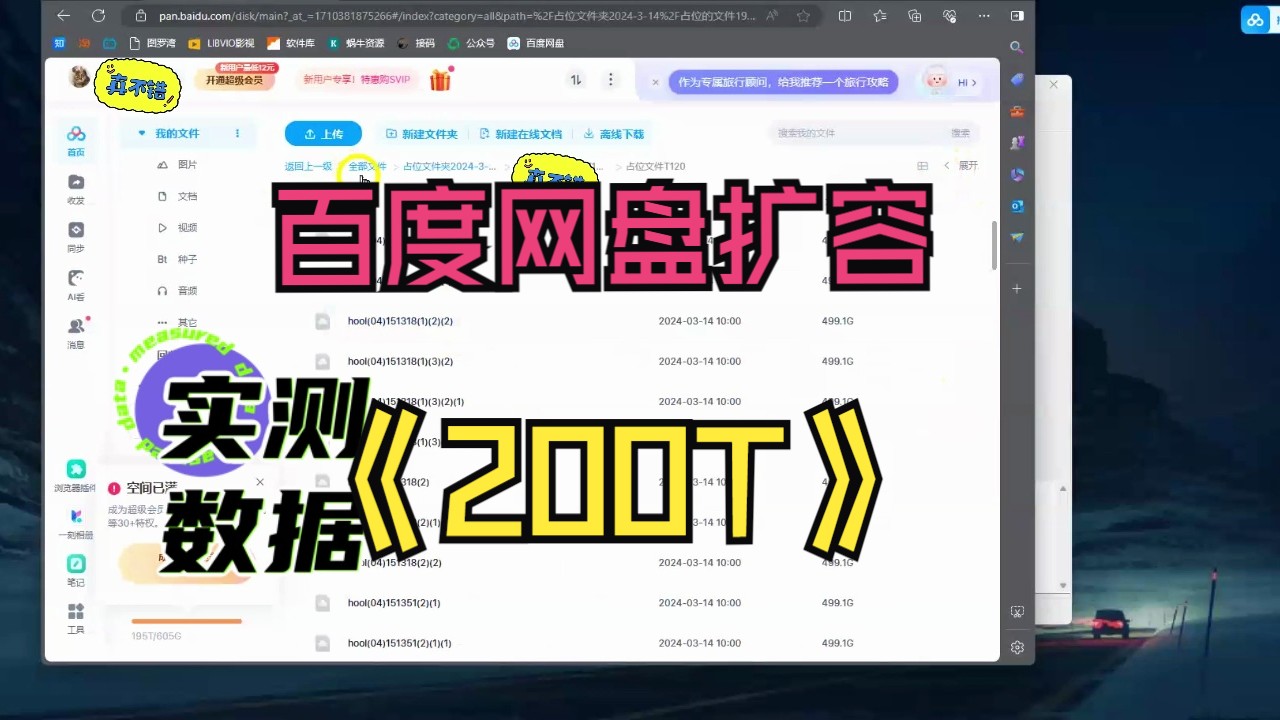
Task: Open 一刻相册 in left sidebar
Action: pos(76,524)
